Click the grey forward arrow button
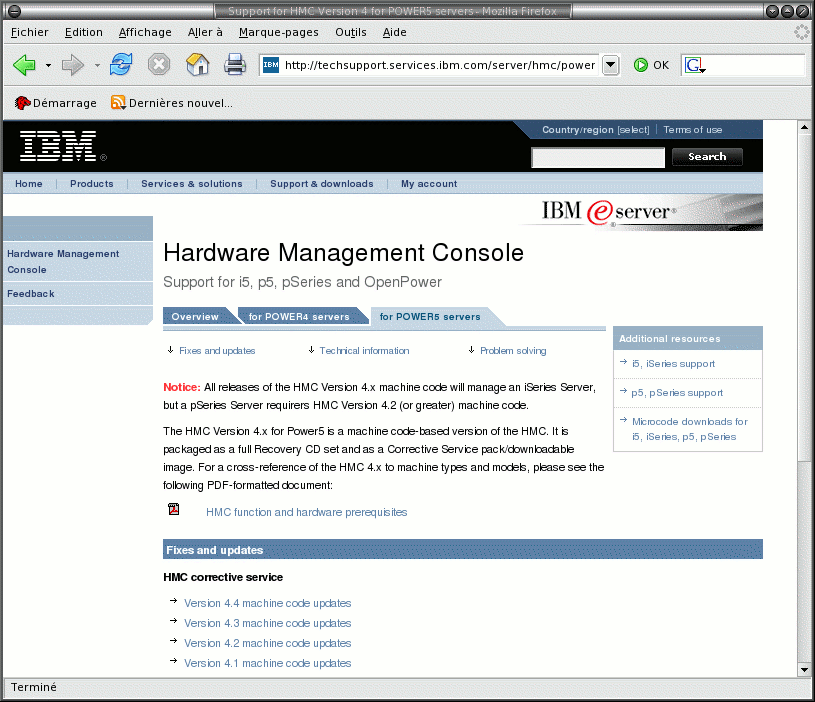Screen dimensions: 815x702 coord(73,65)
